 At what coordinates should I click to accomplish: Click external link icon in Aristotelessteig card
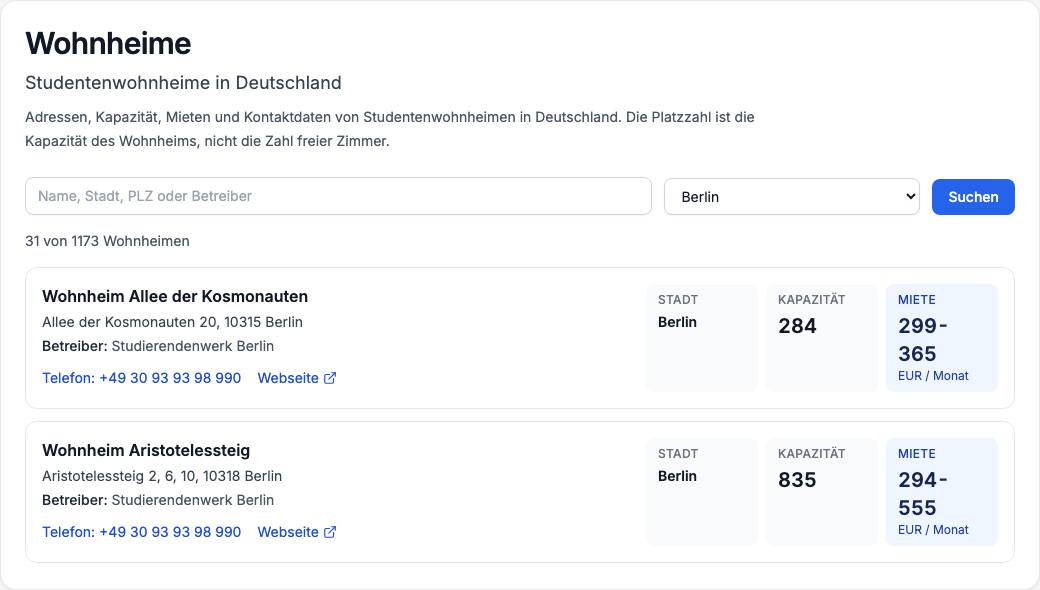(330, 532)
